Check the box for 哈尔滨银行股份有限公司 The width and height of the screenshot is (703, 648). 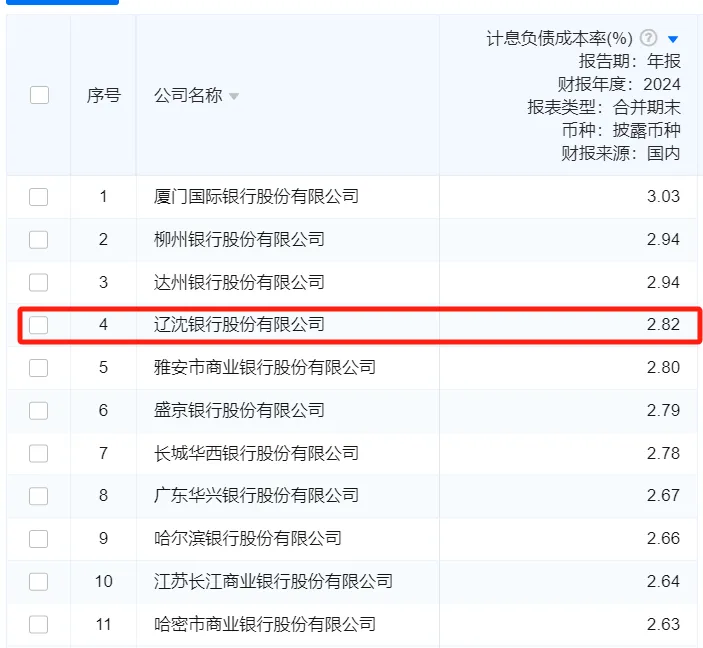pos(39,539)
